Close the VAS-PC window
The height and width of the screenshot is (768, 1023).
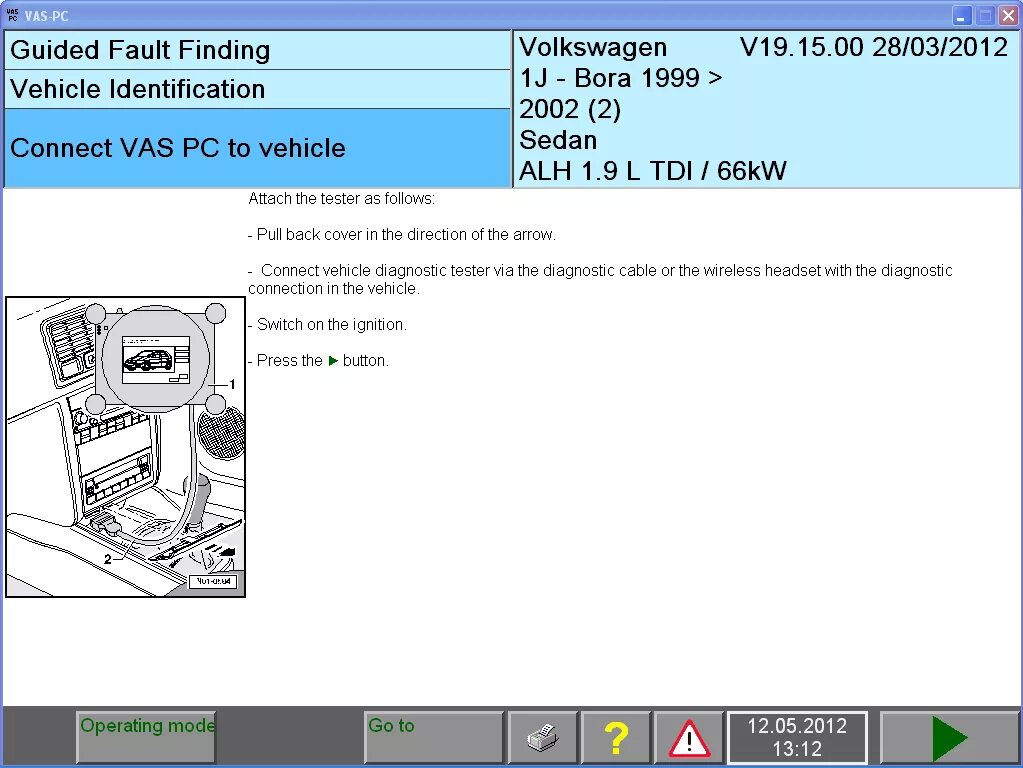[x=1008, y=16]
